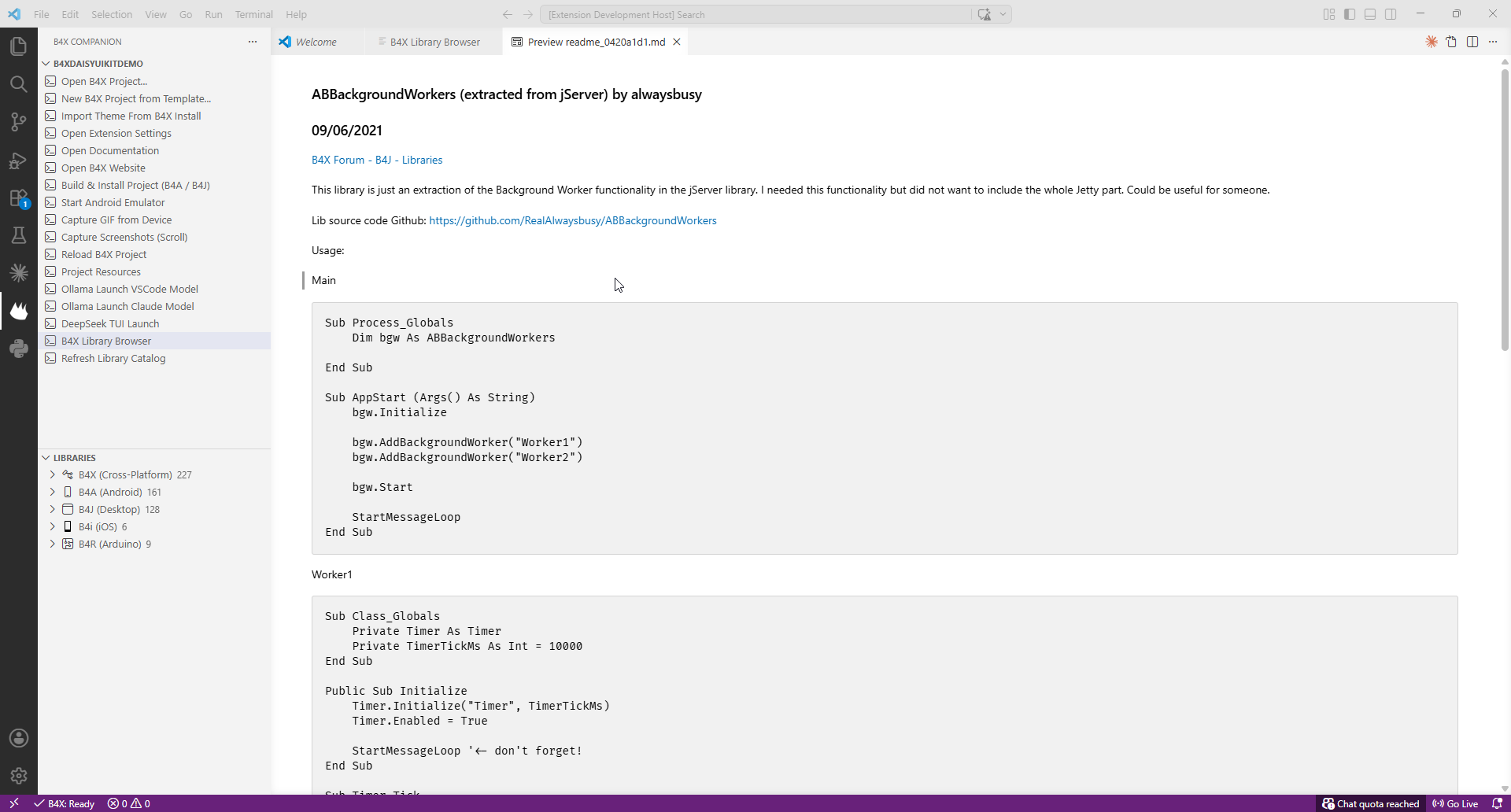This screenshot has width=1511, height=812.
Task: Click the Extension Development Host search box
Action: (755, 14)
